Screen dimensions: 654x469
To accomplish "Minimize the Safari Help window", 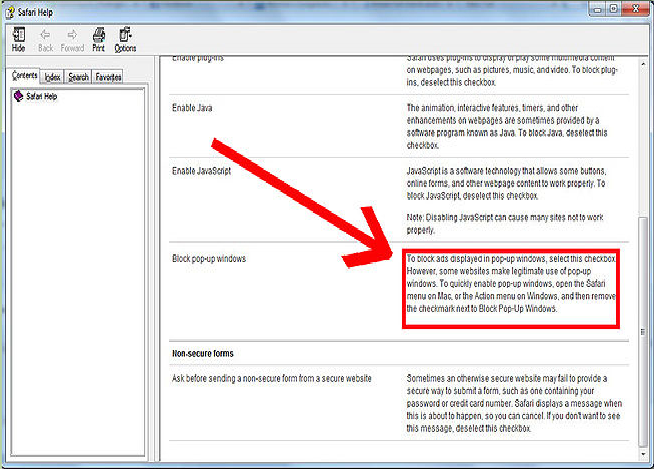I will pos(598,9).
